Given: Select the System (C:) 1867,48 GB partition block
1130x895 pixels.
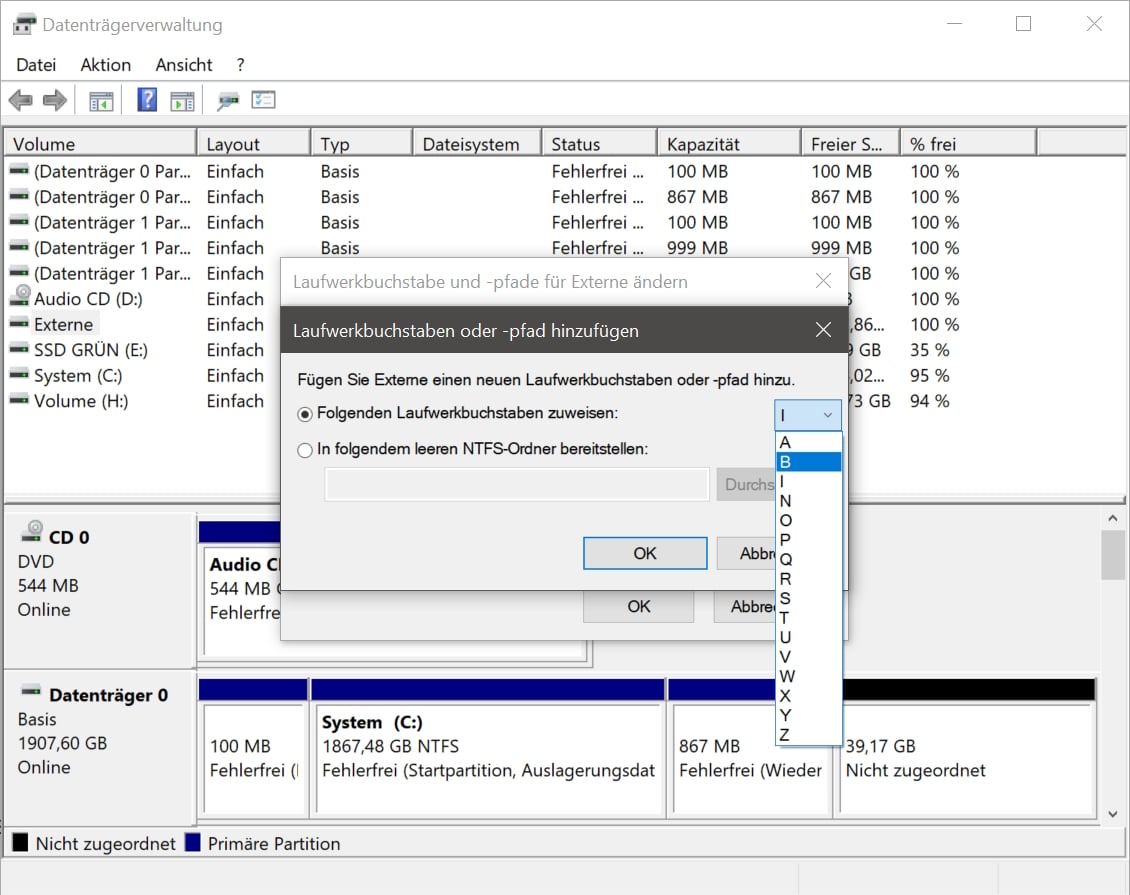Looking at the screenshot, I should (x=488, y=747).
